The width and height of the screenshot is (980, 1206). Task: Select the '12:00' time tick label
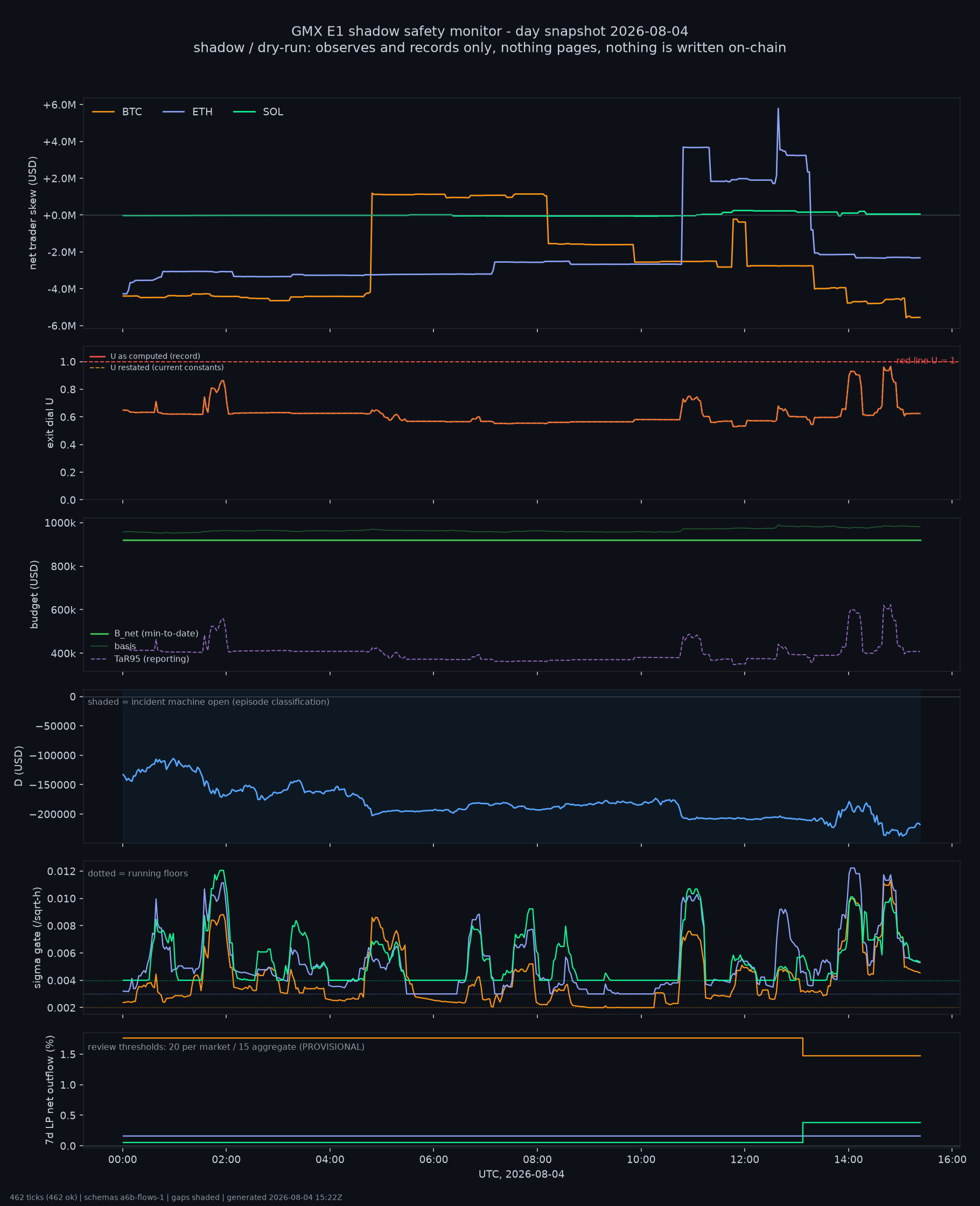[x=745, y=1159]
